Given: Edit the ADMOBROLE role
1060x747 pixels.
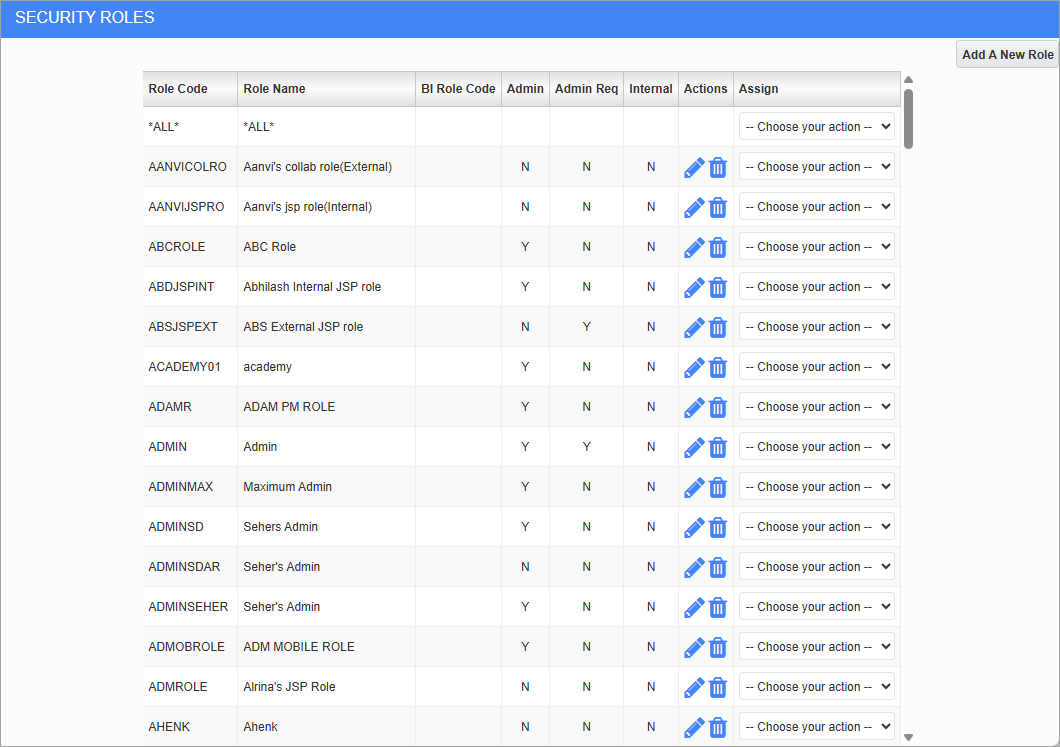Looking at the screenshot, I should pyautogui.click(x=694, y=647).
